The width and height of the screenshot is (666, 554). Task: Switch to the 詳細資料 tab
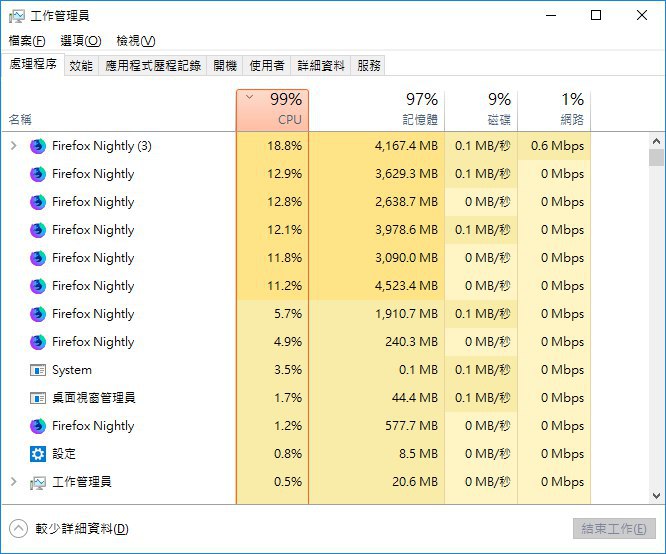click(x=321, y=65)
